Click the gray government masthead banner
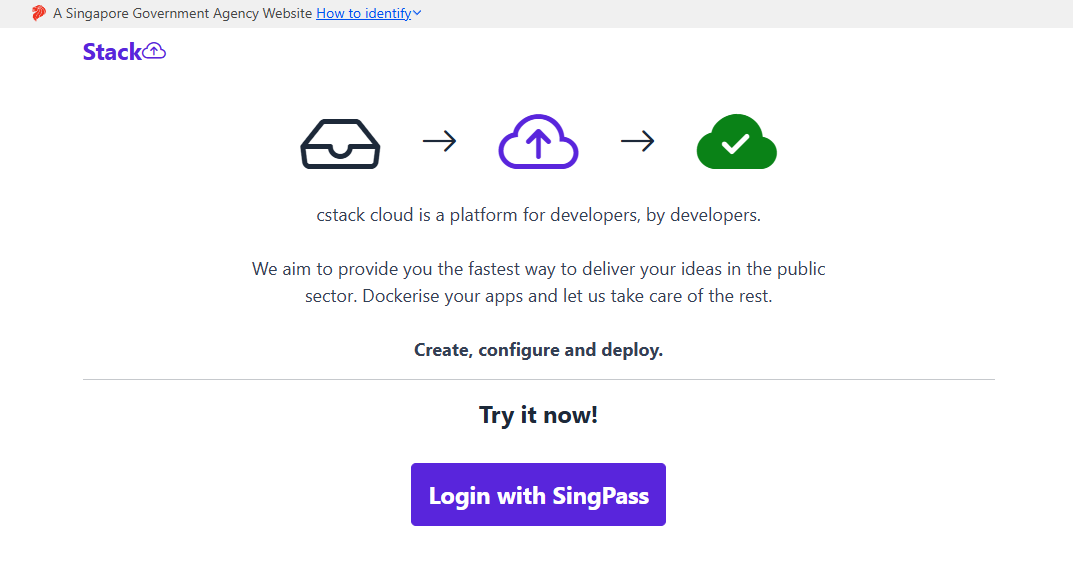 [x=536, y=14]
